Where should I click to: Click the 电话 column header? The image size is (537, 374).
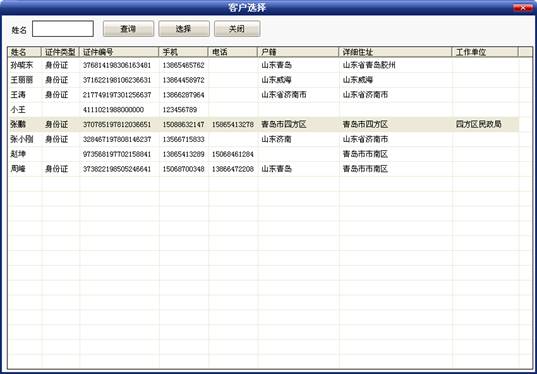[233, 52]
